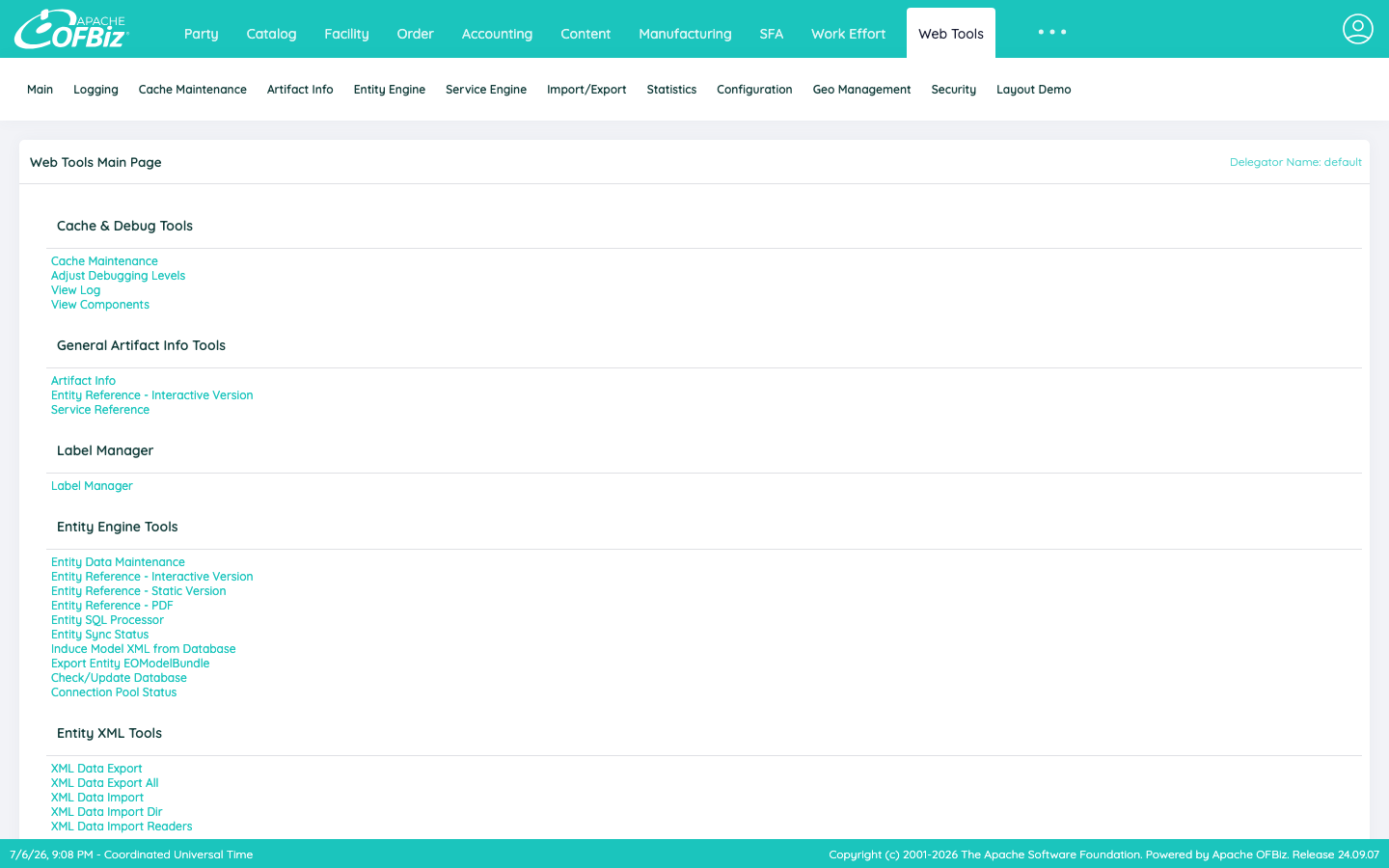Click the footer date and time text
Viewport: 1389px width, 868px height.
(131, 854)
